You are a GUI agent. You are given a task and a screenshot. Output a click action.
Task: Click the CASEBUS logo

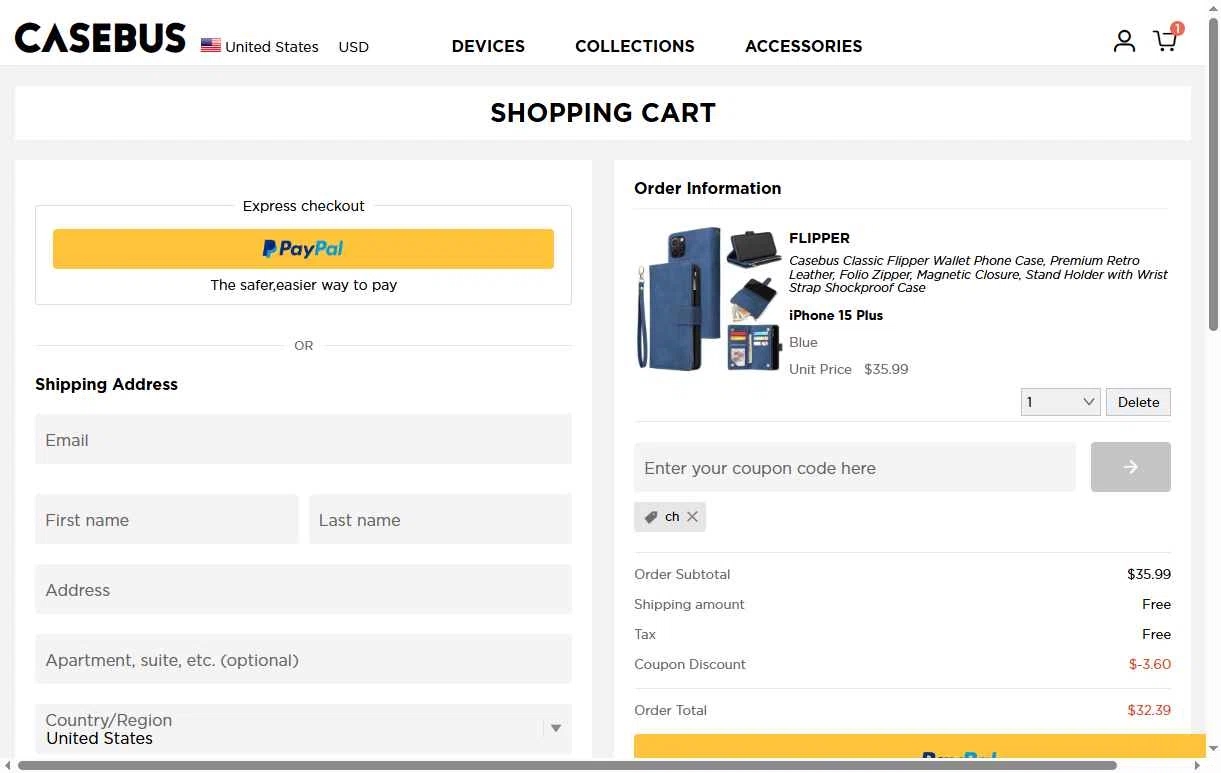coord(100,39)
